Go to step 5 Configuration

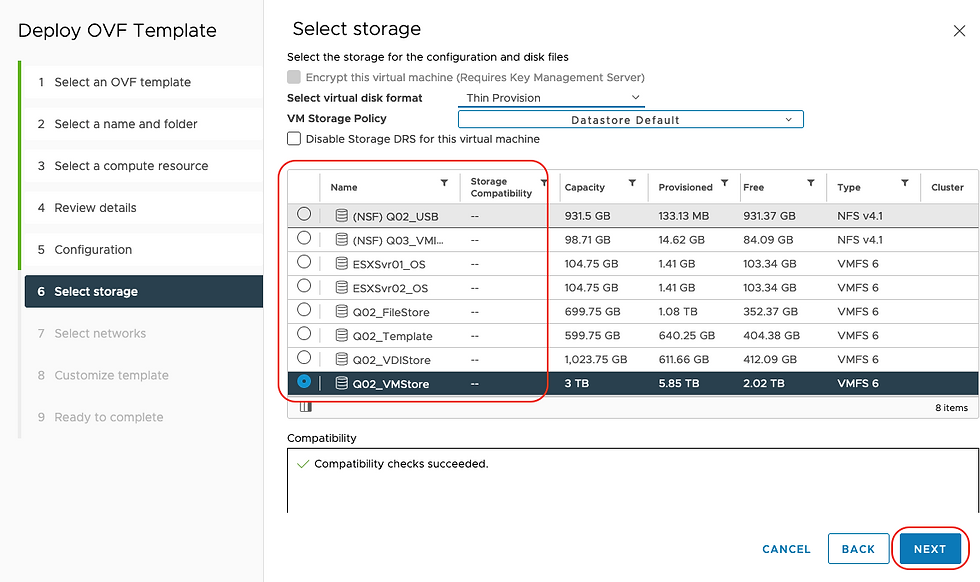pos(142,249)
